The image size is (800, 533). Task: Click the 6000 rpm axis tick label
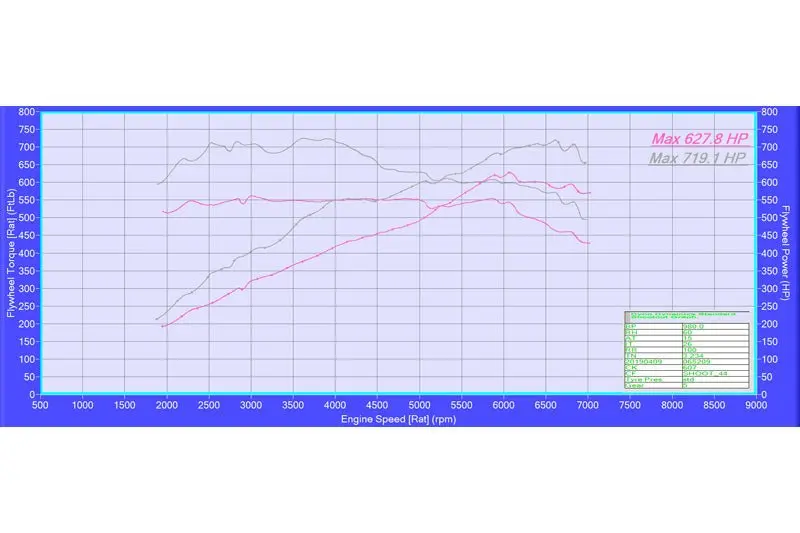click(504, 405)
